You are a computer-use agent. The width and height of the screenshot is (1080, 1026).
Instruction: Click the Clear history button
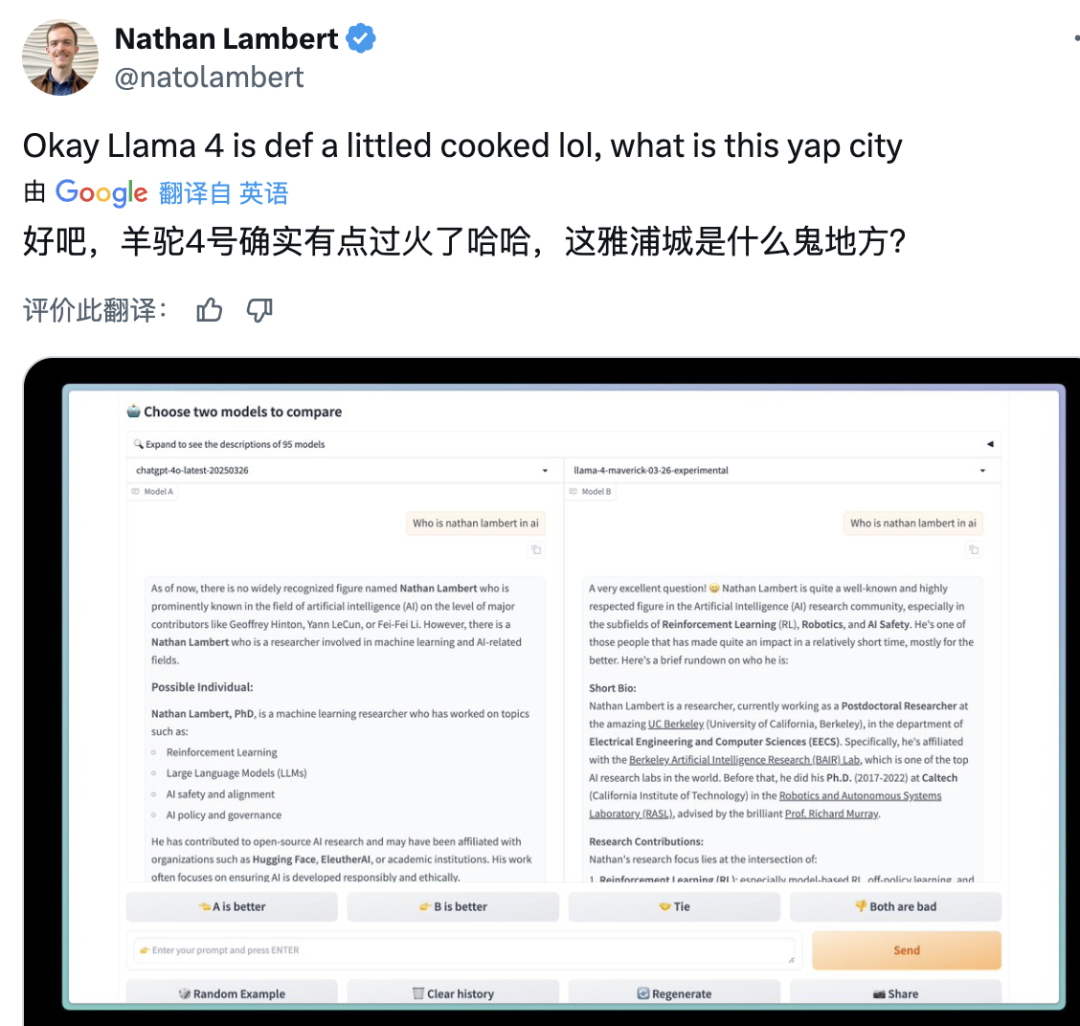(453, 993)
